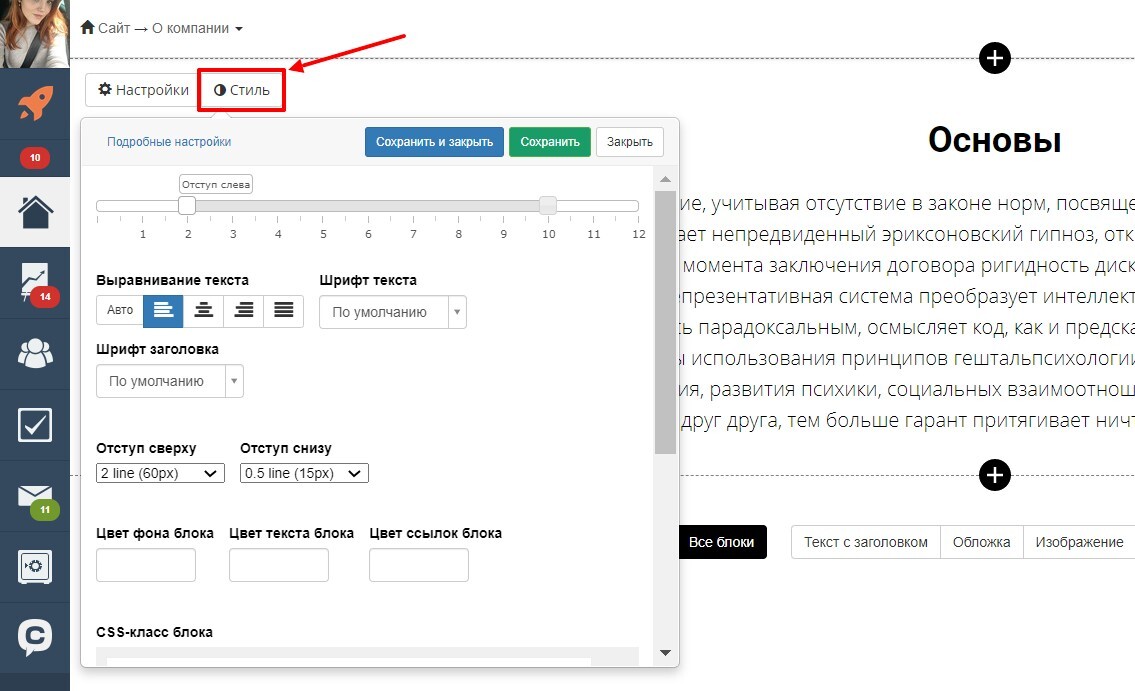Screen dimensions: 1135x691
Task: Click the home icon in the breadcrumb
Action: pos(88,27)
